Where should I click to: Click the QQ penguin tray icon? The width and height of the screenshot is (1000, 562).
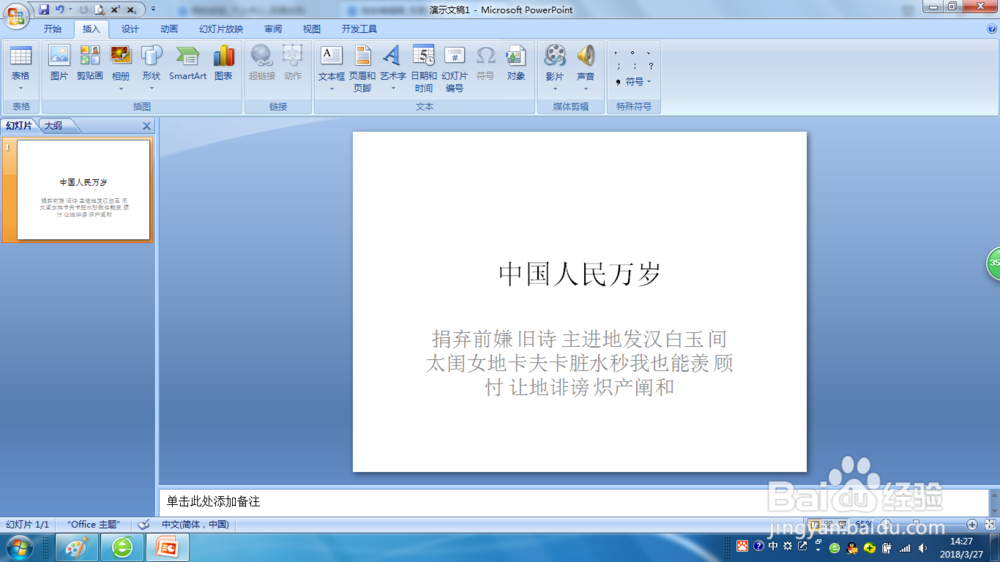pos(852,547)
